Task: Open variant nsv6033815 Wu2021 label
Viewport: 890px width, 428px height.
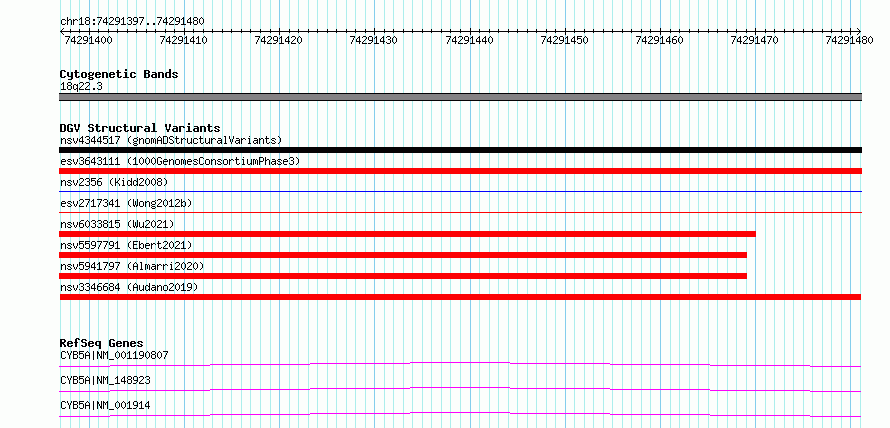Action: 117,224
